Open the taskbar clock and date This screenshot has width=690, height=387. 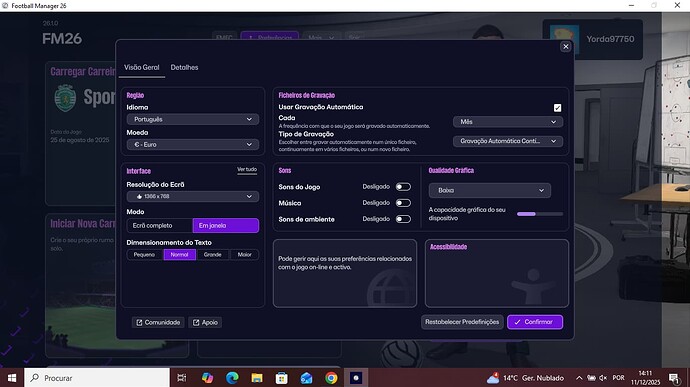point(645,378)
